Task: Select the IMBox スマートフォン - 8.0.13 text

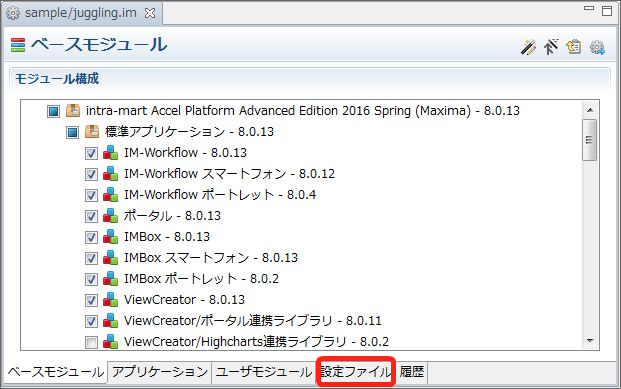Action: pos(211,257)
